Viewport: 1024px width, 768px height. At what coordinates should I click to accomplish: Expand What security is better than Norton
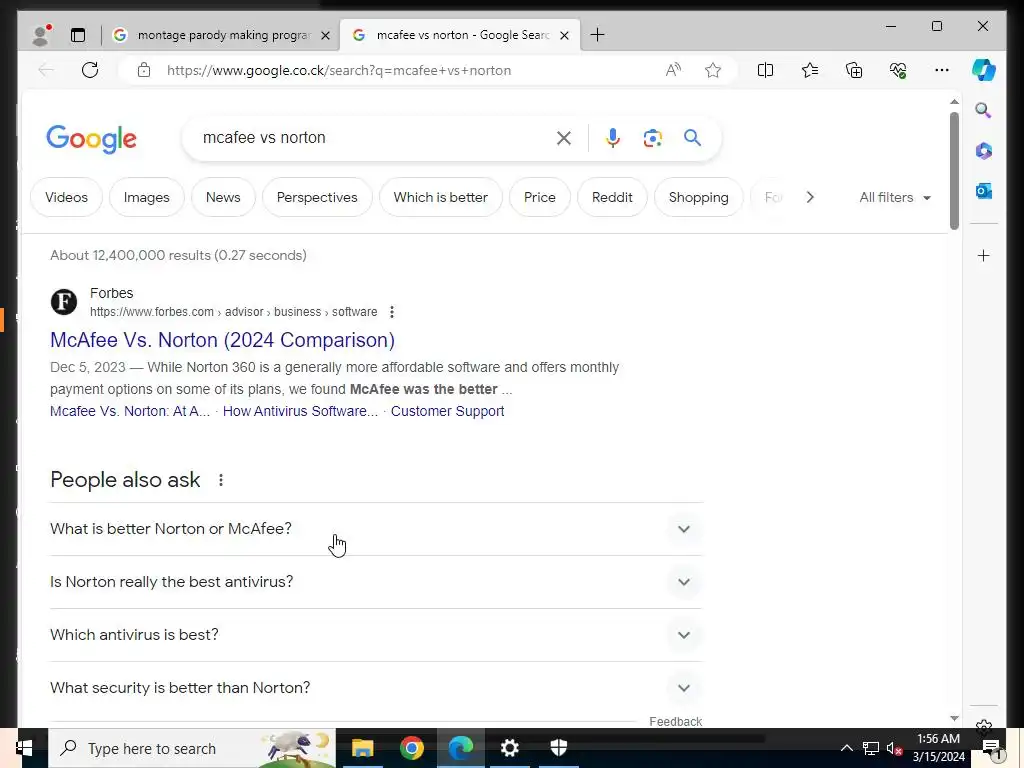[x=376, y=688]
